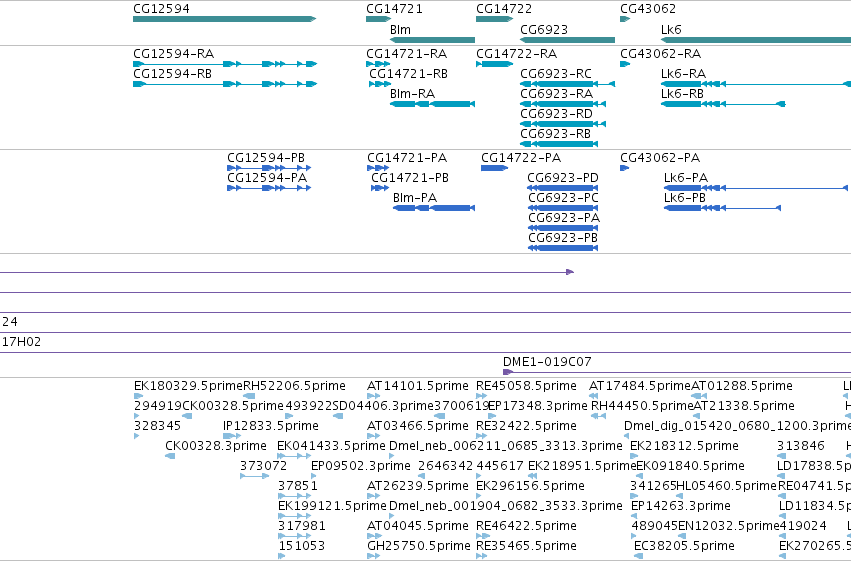
Task: Open the CK00328.3prime EST
Action: pos(170,456)
